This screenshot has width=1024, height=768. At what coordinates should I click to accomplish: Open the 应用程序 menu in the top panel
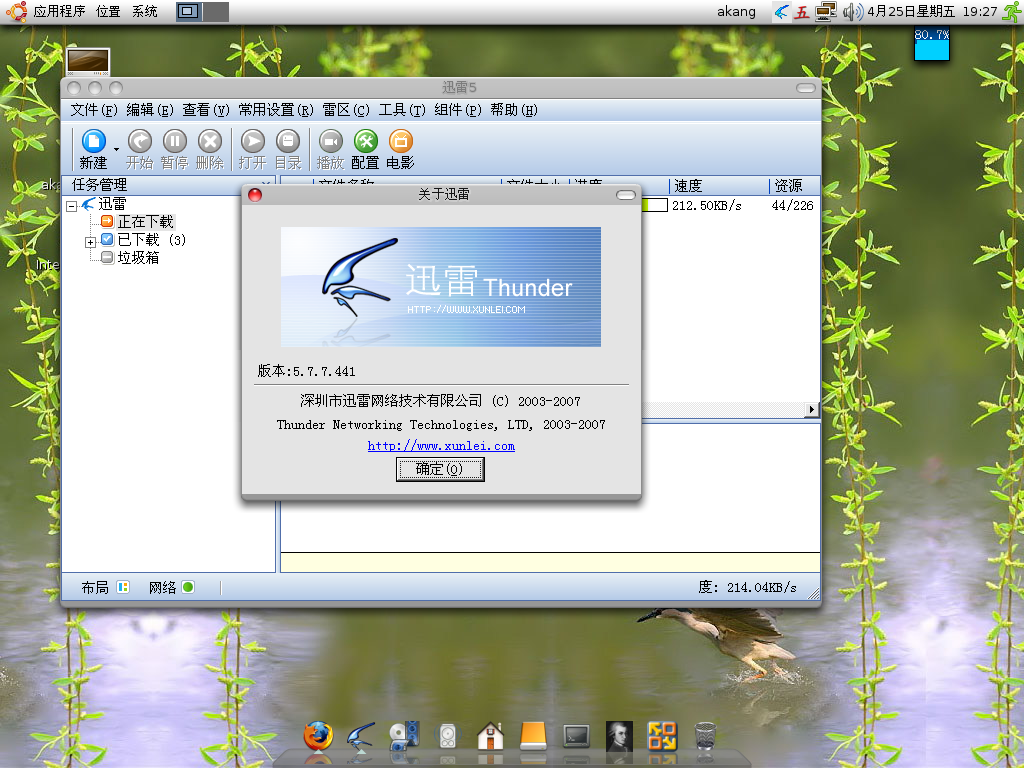pos(59,11)
